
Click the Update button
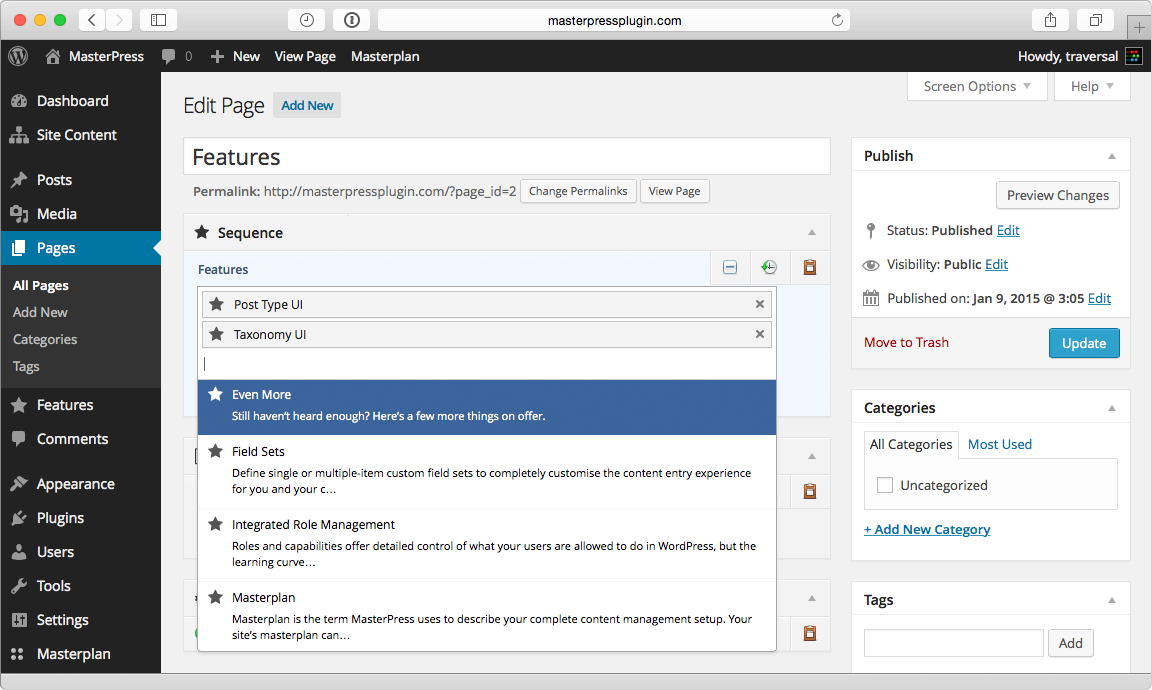tap(1084, 343)
